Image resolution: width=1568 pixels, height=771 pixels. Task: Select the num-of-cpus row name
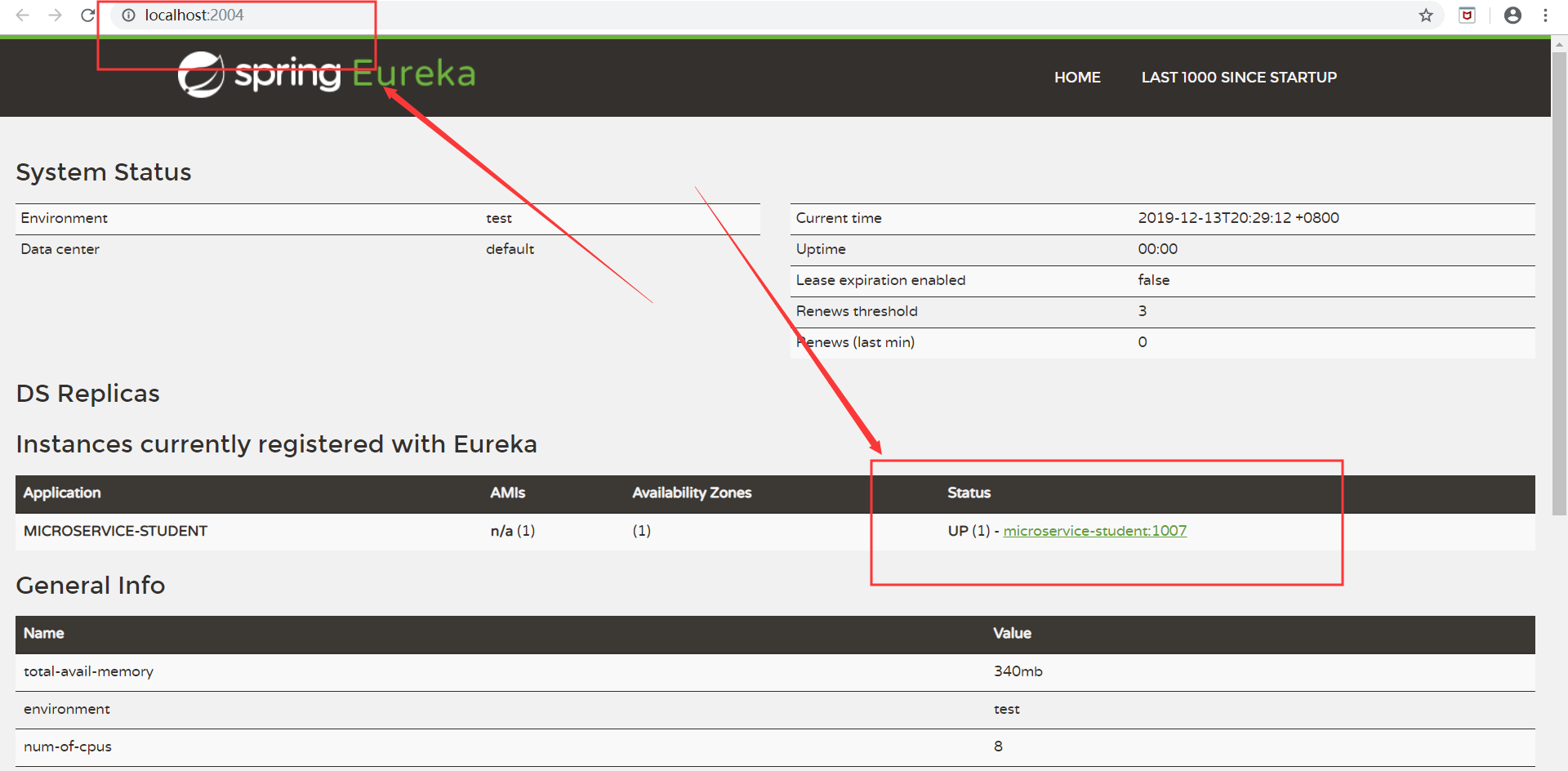[67, 746]
